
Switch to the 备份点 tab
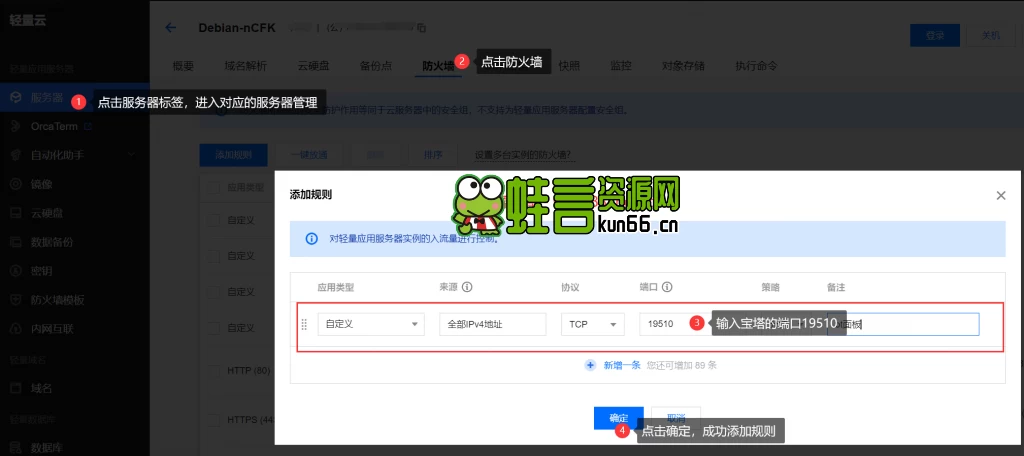[376, 65]
